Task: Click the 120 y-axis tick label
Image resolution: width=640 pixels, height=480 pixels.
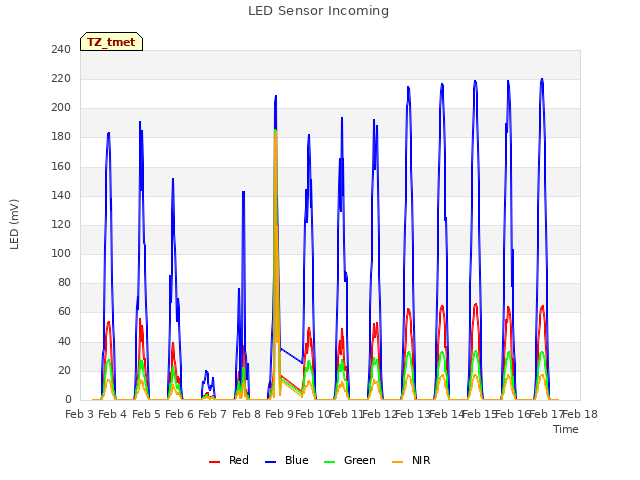Action: 61,224
